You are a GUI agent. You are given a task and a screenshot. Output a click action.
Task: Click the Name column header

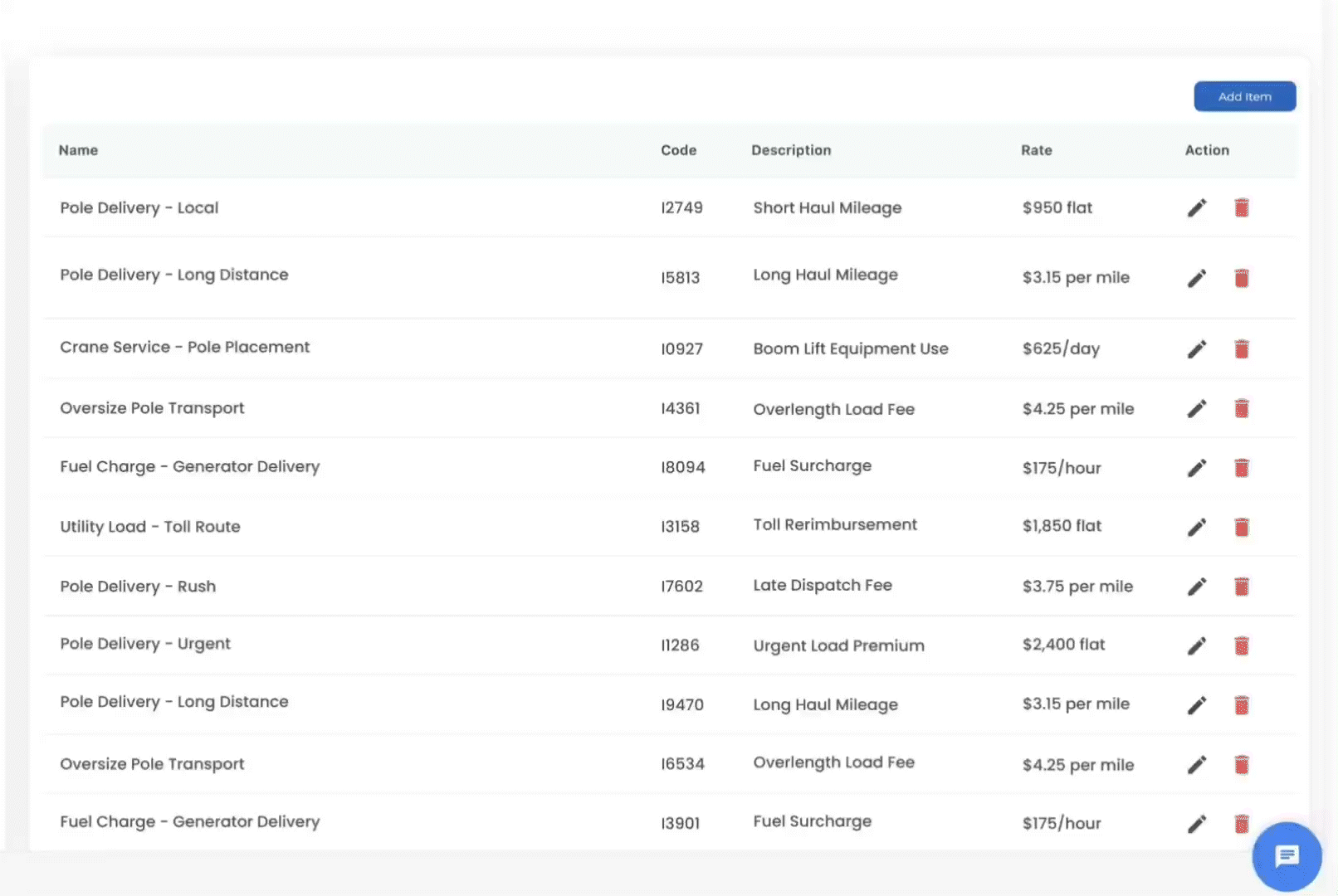pyautogui.click(x=78, y=150)
